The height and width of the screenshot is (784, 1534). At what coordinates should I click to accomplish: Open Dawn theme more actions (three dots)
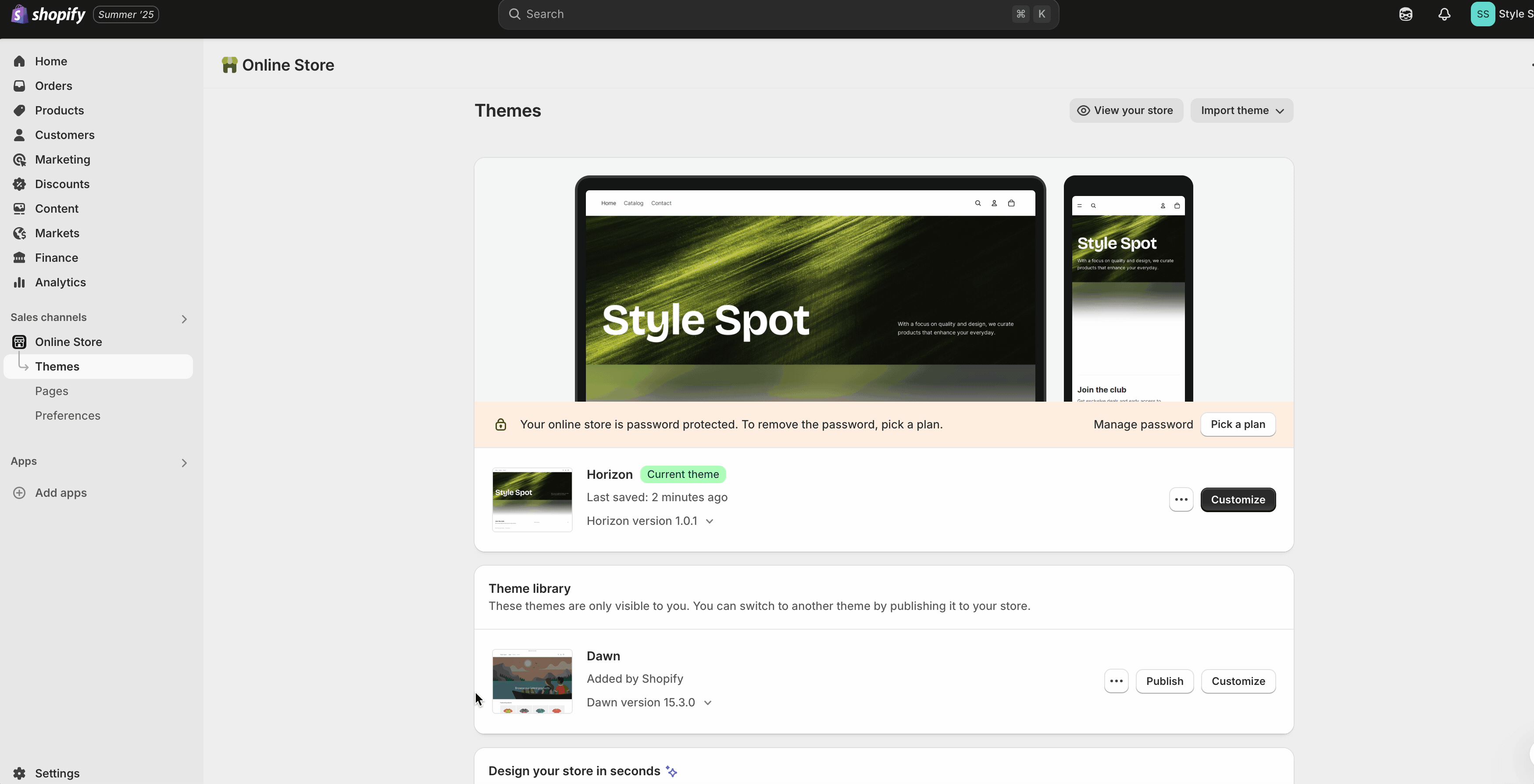(x=1116, y=681)
